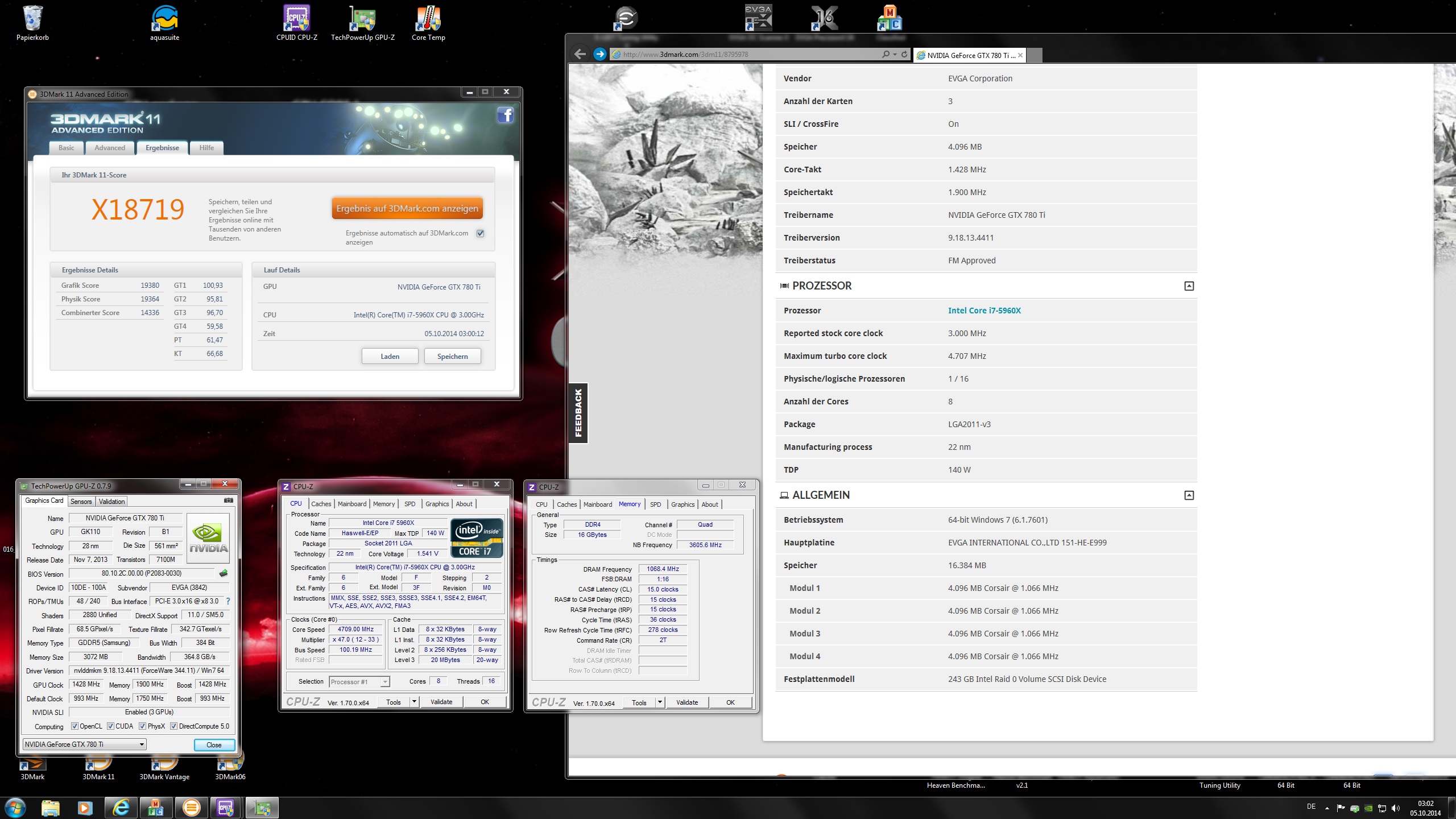Click the GPU-Z BIOS save chip icon

click(x=224, y=573)
